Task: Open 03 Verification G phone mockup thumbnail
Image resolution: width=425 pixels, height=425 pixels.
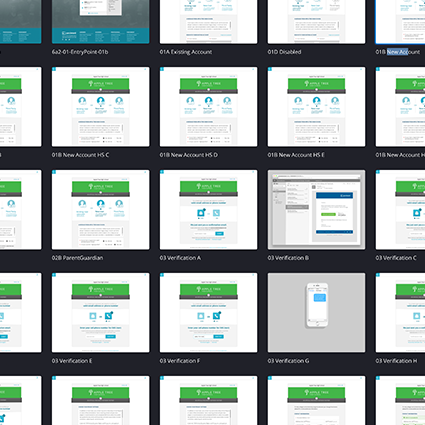Action: coord(316,313)
